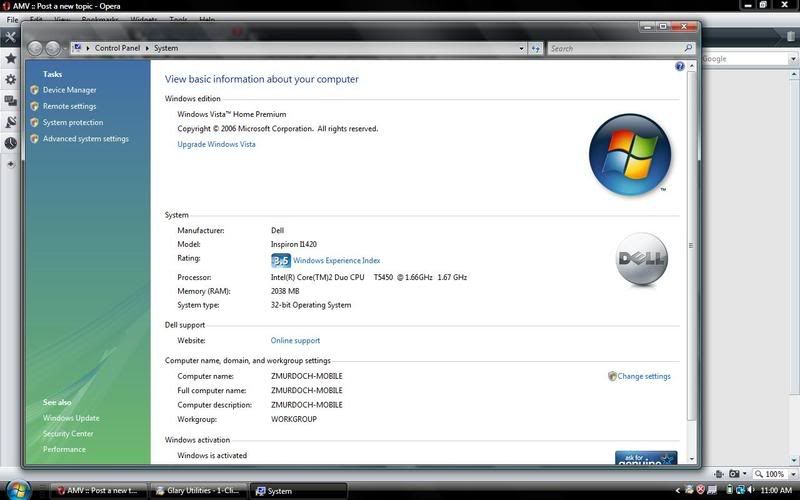The width and height of the screenshot is (800, 500).
Task: Click the magnifier icon in Search box
Action: [x=687, y=48]
